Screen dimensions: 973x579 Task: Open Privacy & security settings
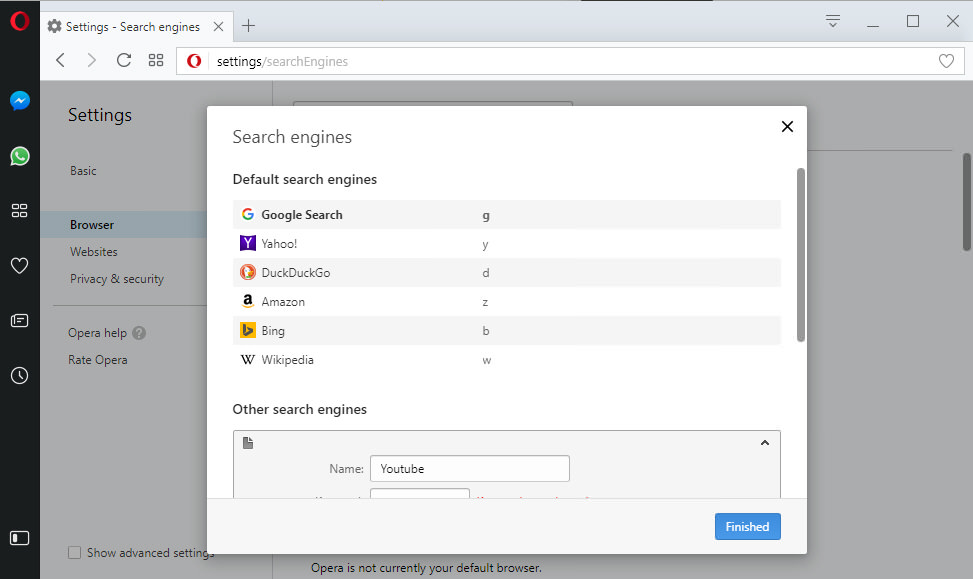pyautogui.click(x=117, y=279)
